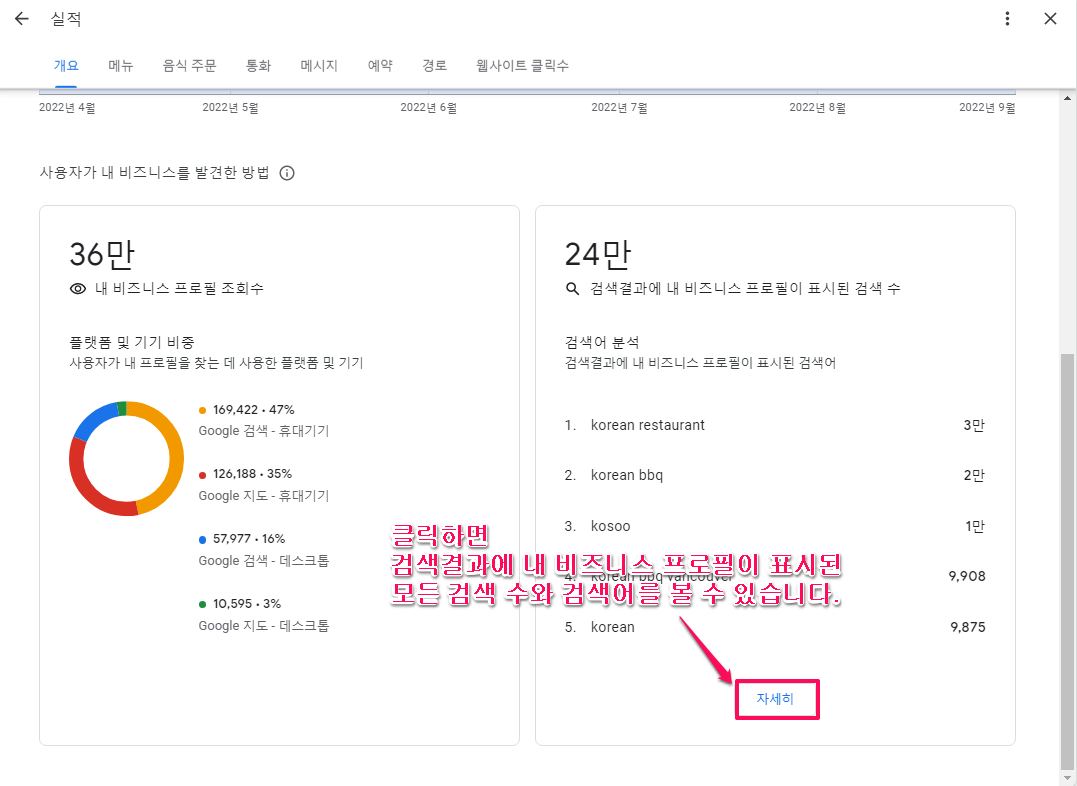The image size is (1077, 786).
Task: Click the 36만 profile views figure
Action: 102,255
